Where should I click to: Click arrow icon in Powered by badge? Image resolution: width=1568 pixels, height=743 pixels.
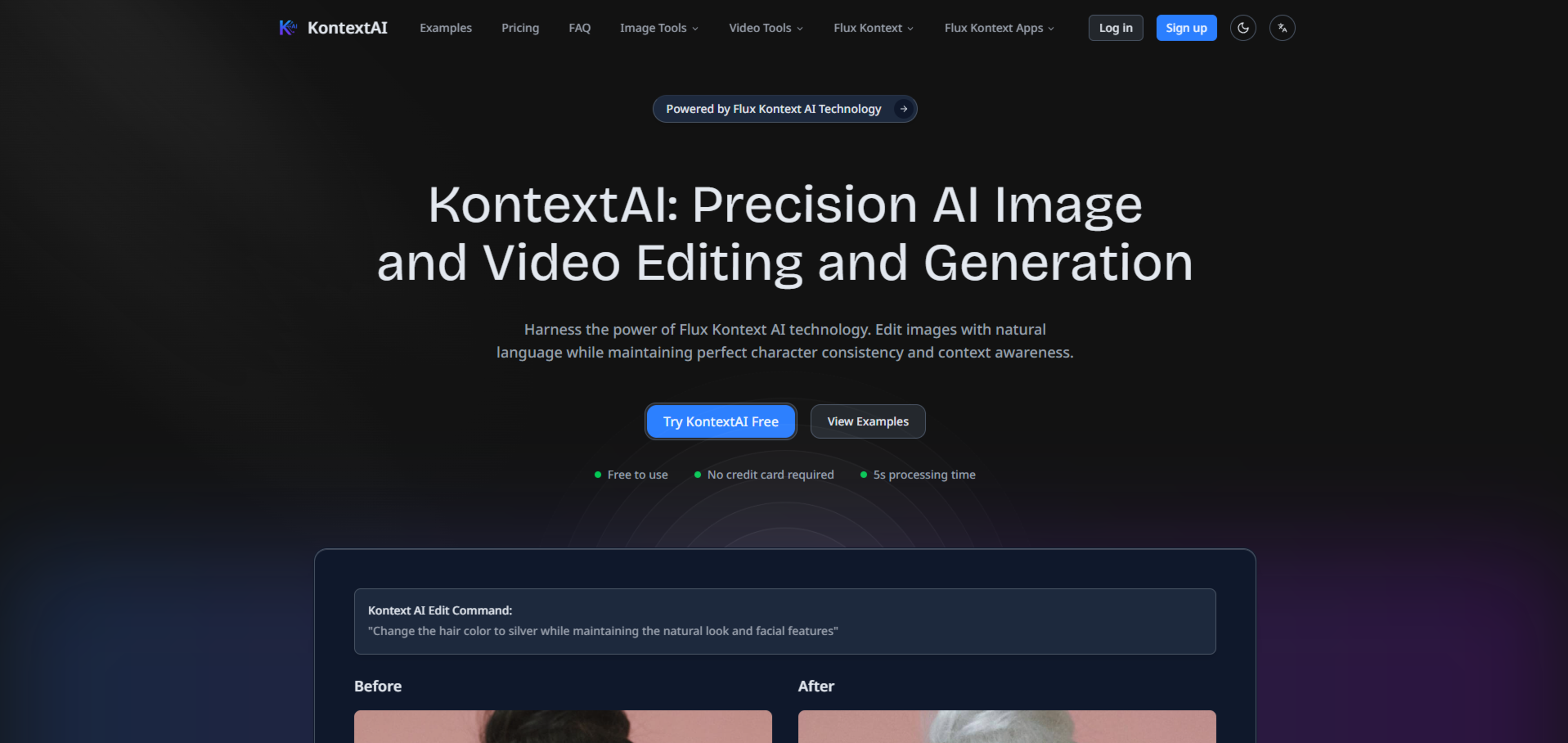point(903,109)
